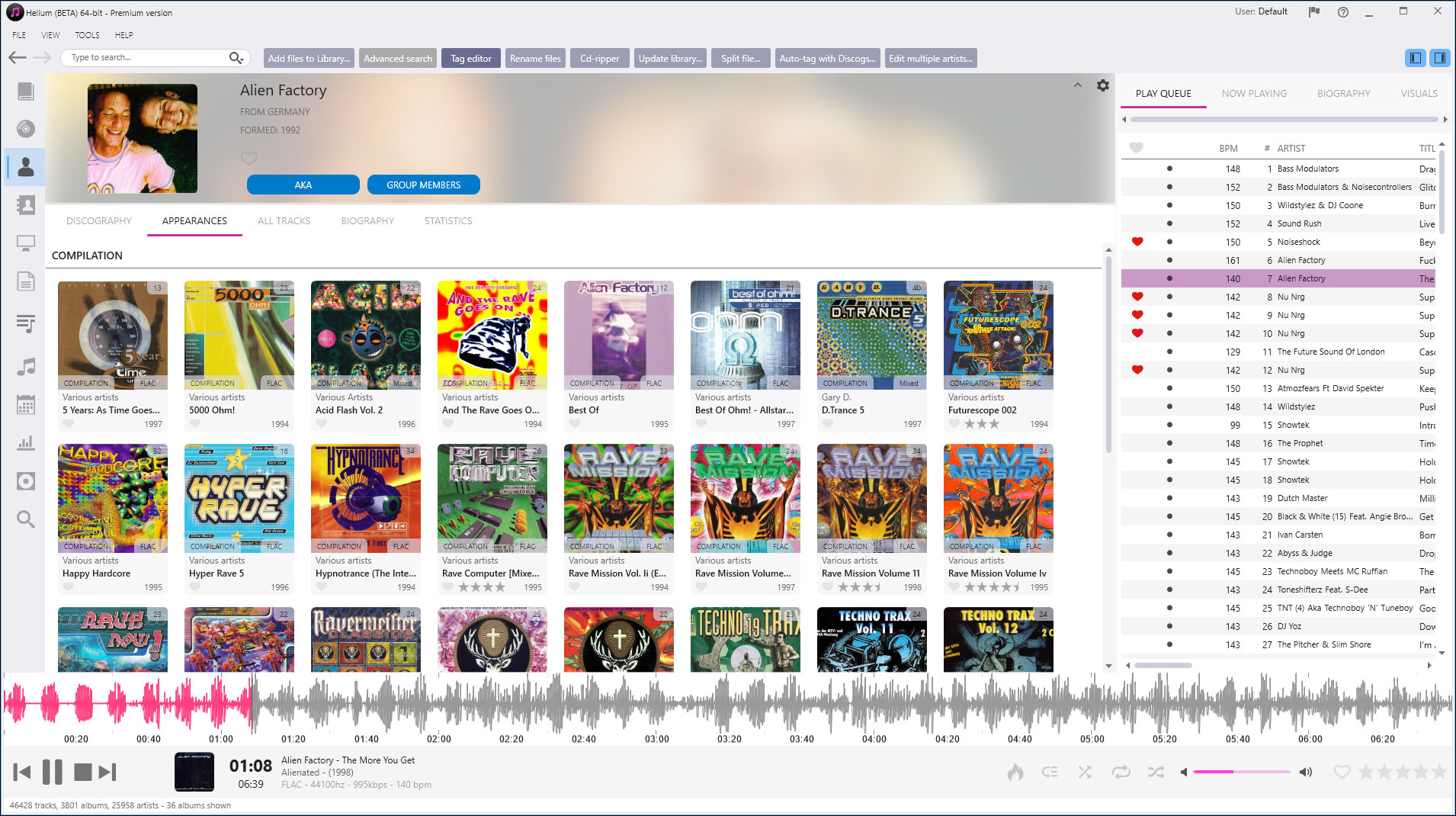Click the flame icon in the player bar
This screenshot has width=1456, height=816.
pos(1015,772)
